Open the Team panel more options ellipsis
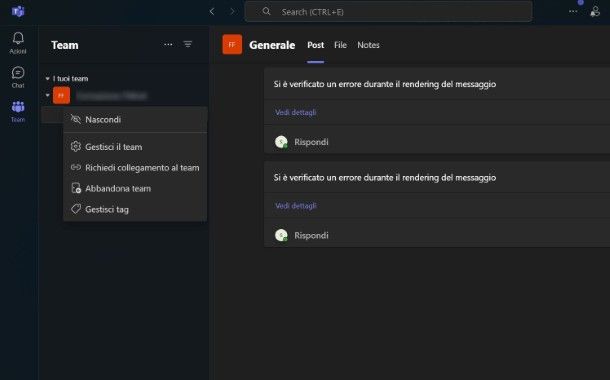The width and height of the screenshot is (610, 380). point(168,45)
